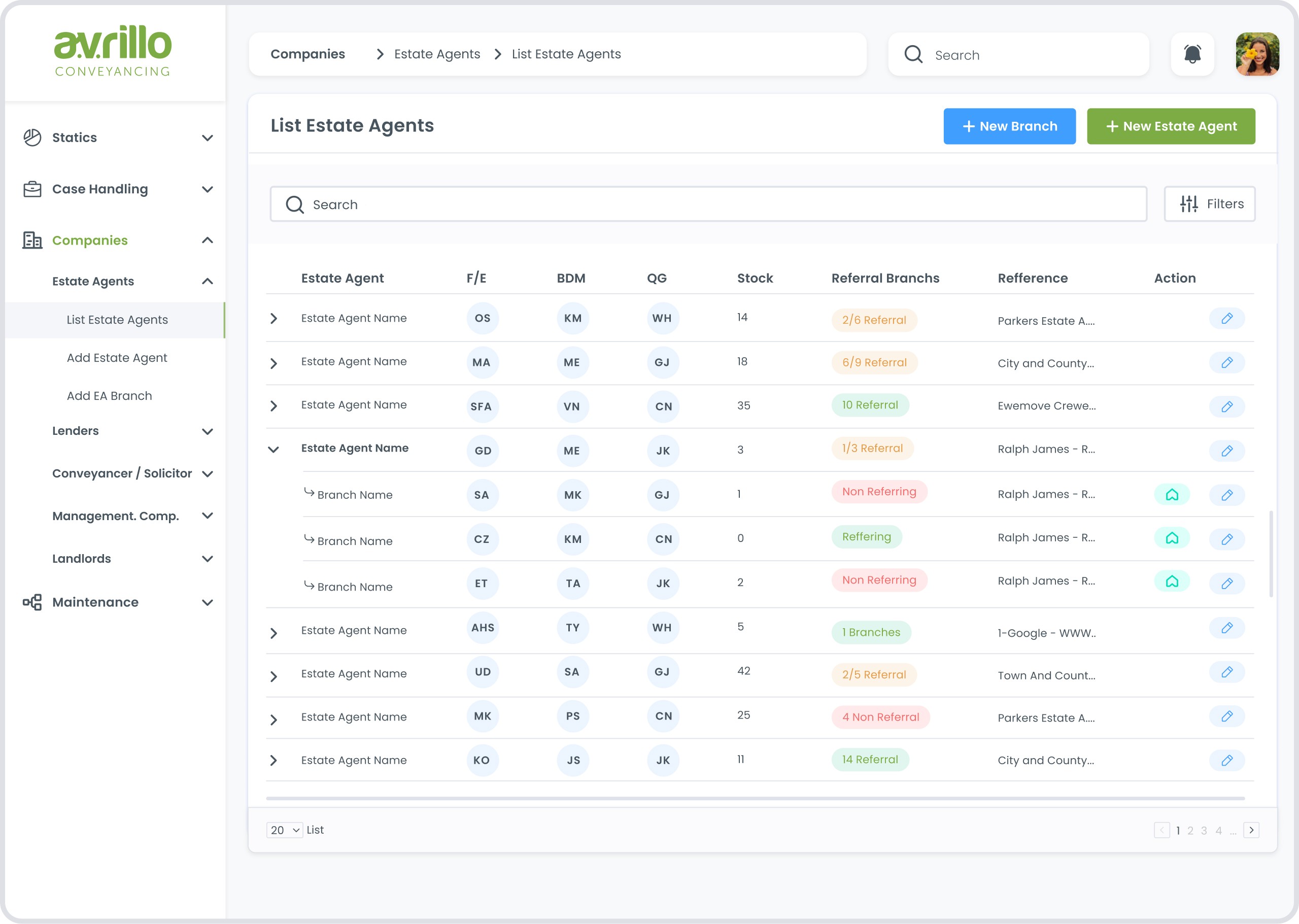Click the green house icon on the SA branch row
1299x924 pixels.
point(1172,494)
